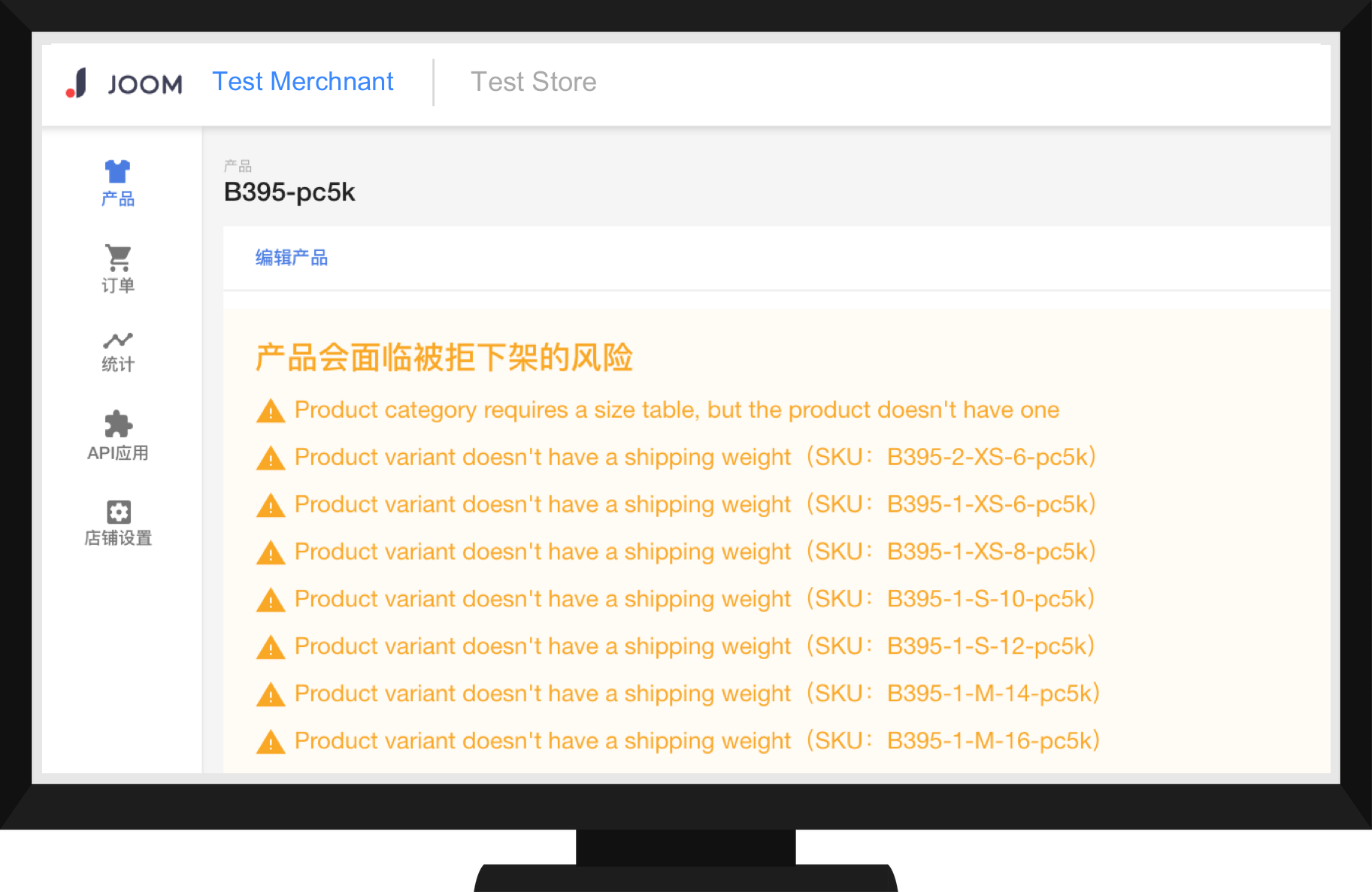Image resolution: width=1372 pixels, height=892 pixels.
Task: Click the 产品 breadcrumb label above the title
Action: (238, 166)
